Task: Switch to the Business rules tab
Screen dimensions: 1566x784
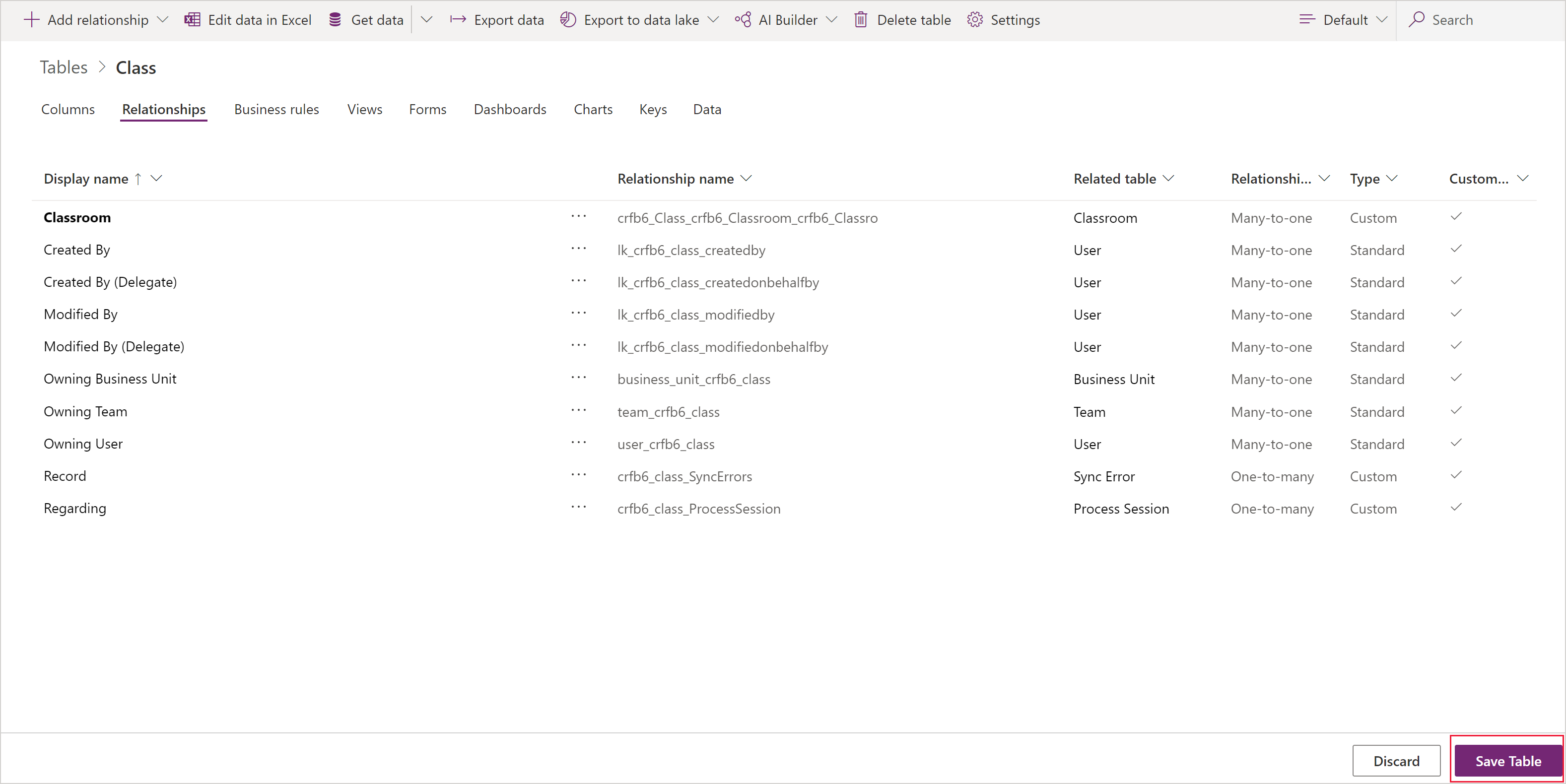Action: tap(275, 109)
